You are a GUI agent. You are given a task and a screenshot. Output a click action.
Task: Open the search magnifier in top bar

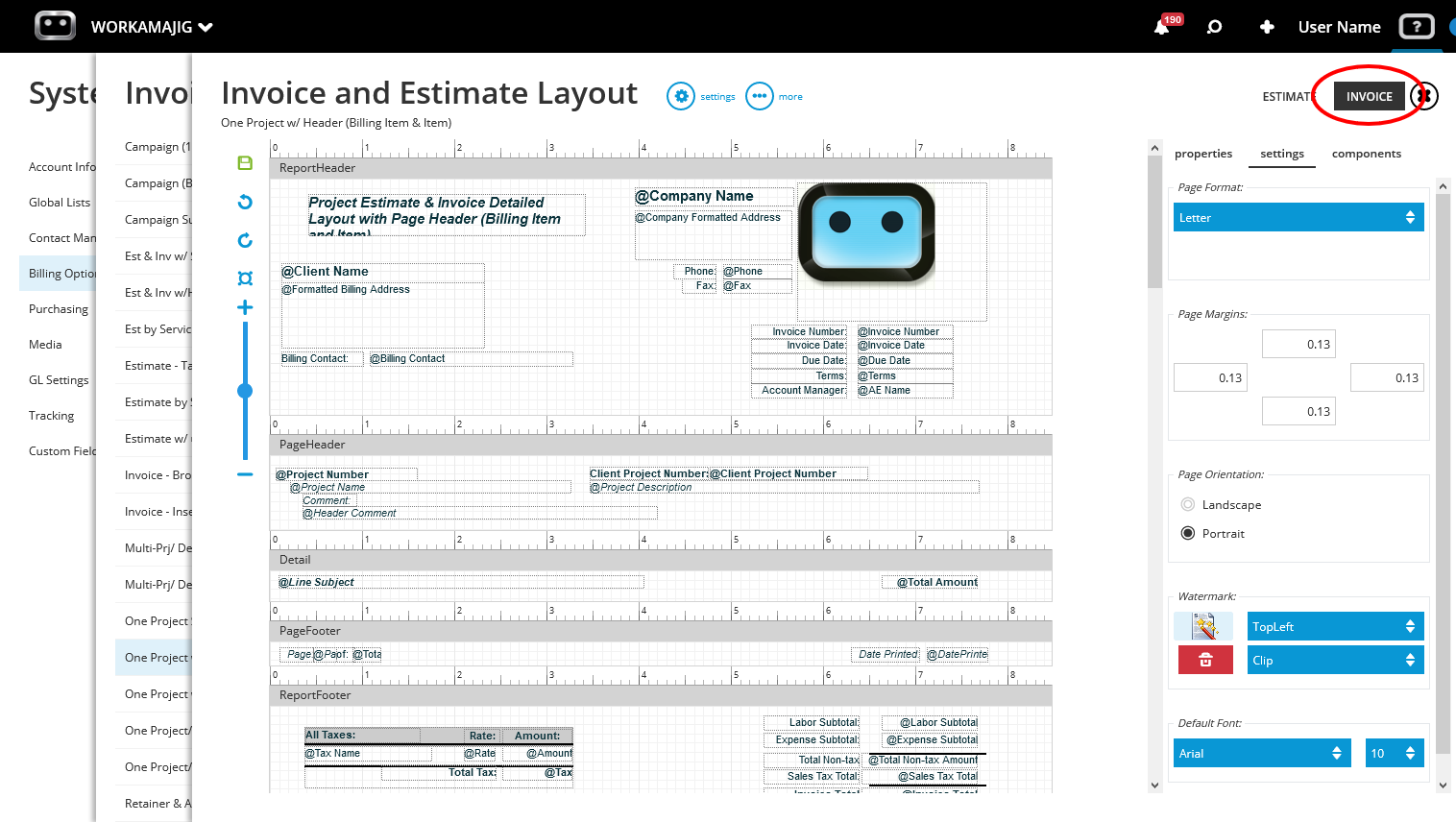1214,27
